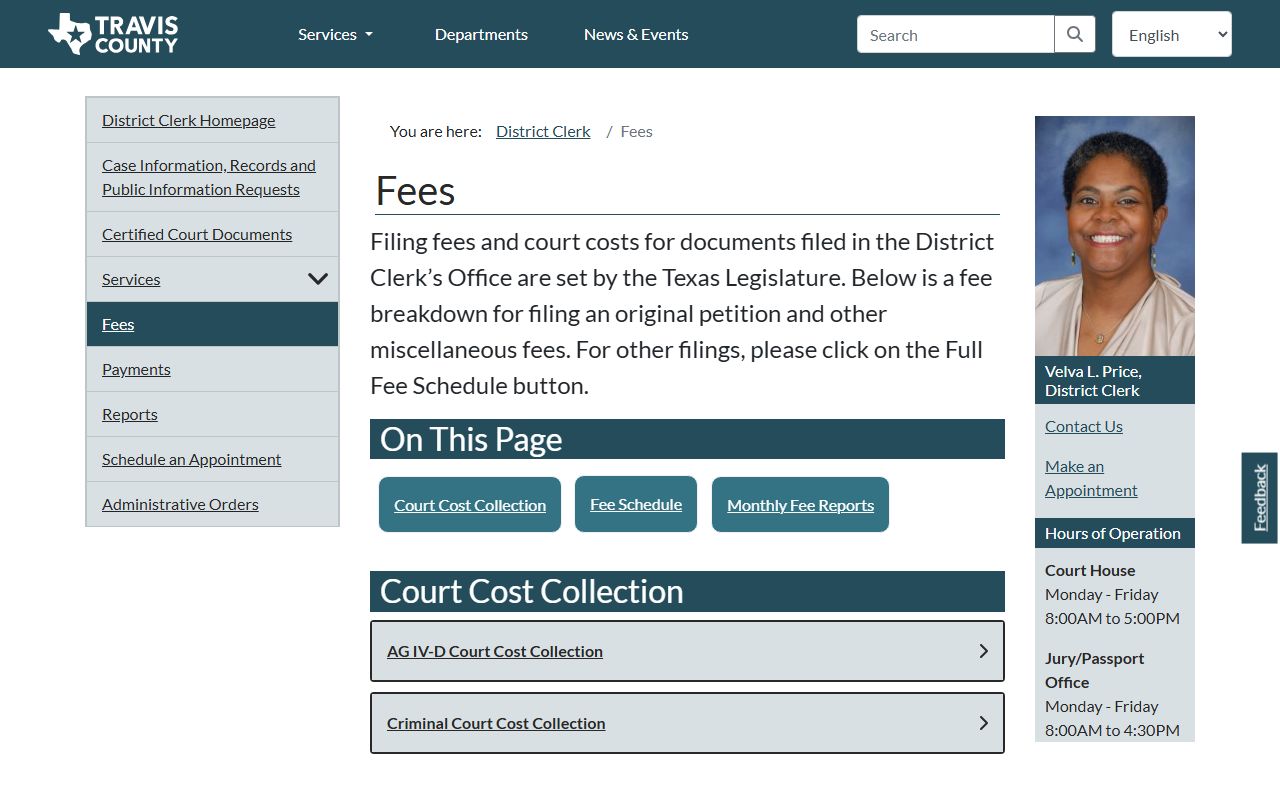
Task: Open the AG IV-D Court Cost Collection link
Action: coord(495,651)
